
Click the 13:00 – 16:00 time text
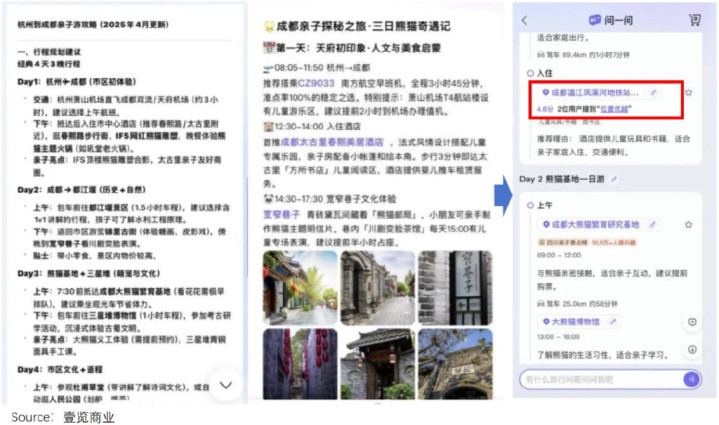pyautogui.click(x=558, y=337)
